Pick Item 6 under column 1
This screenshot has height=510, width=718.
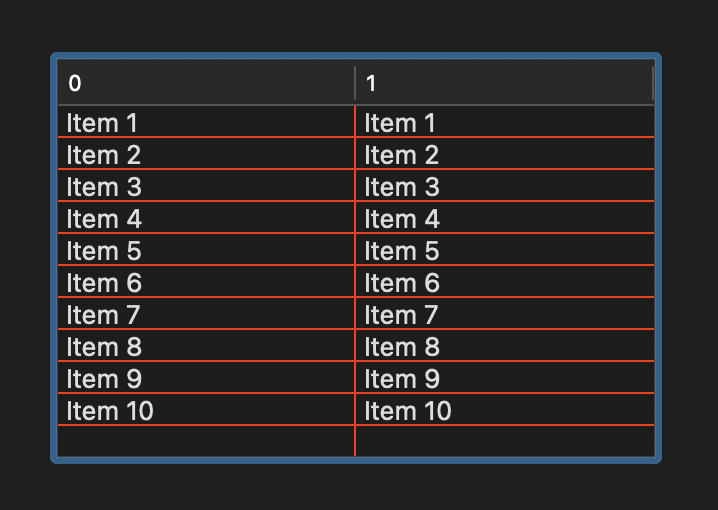coord(401,283)
